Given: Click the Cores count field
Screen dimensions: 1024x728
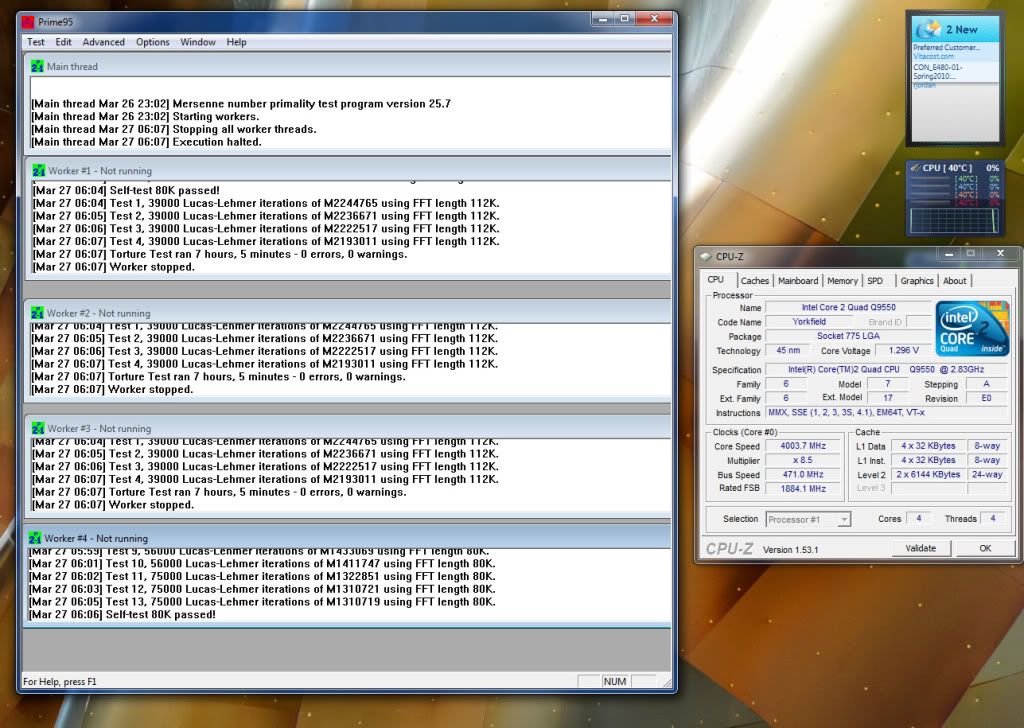Looking at the screenshot, I should pos(919,518).
